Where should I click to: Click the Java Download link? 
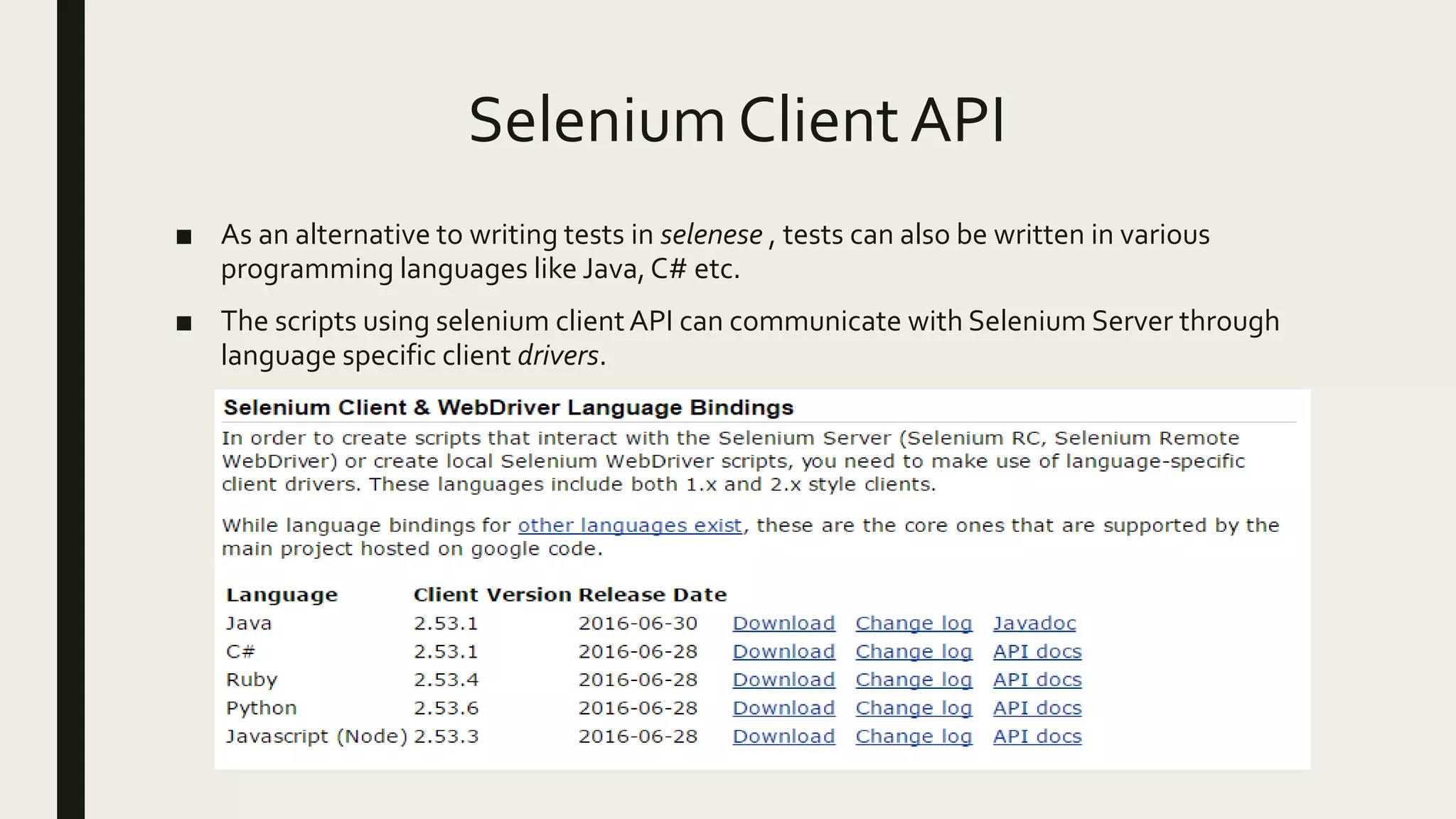click(x=783, y=623)
